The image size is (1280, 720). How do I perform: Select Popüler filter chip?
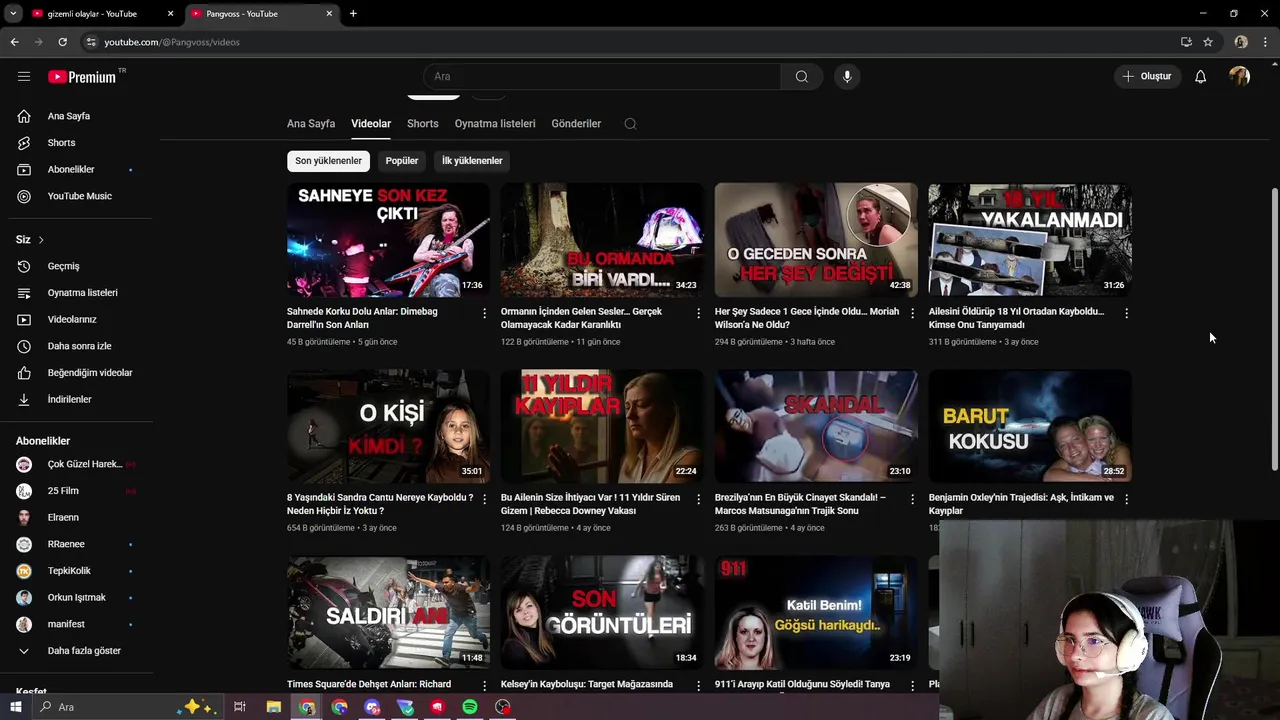tap(402, 161)
